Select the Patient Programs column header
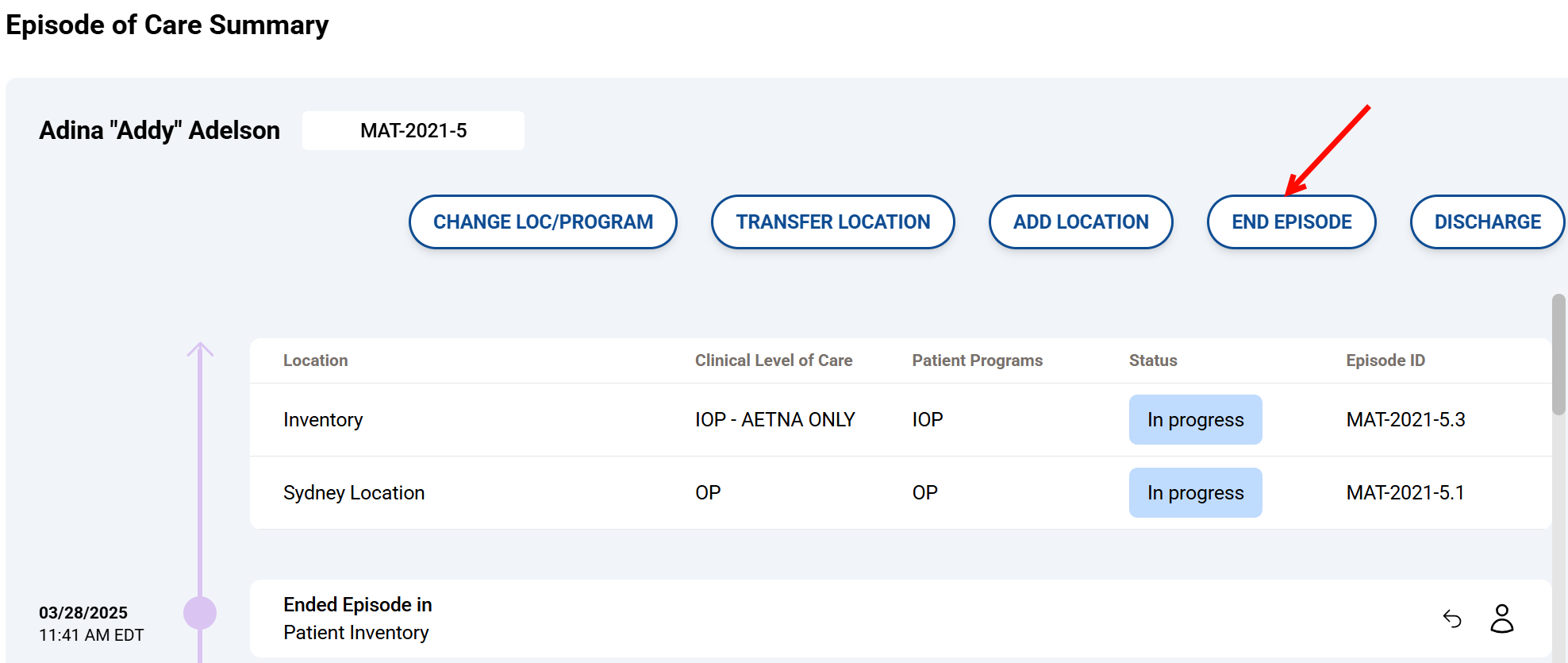The height and width of the screenshot is (663, 1568). (977, 360)
